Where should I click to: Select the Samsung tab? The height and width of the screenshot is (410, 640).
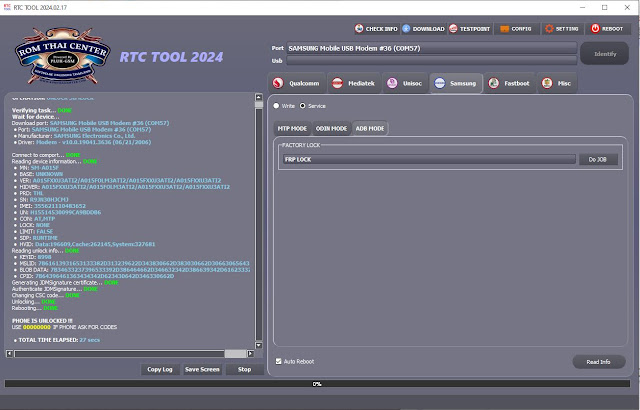[456, 83]
